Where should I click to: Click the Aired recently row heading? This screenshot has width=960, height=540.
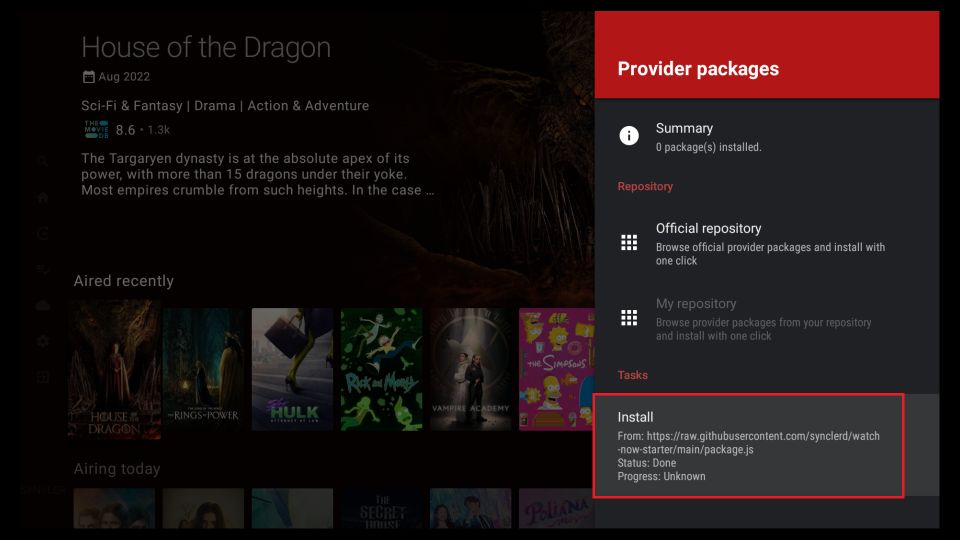coord(124,280)
